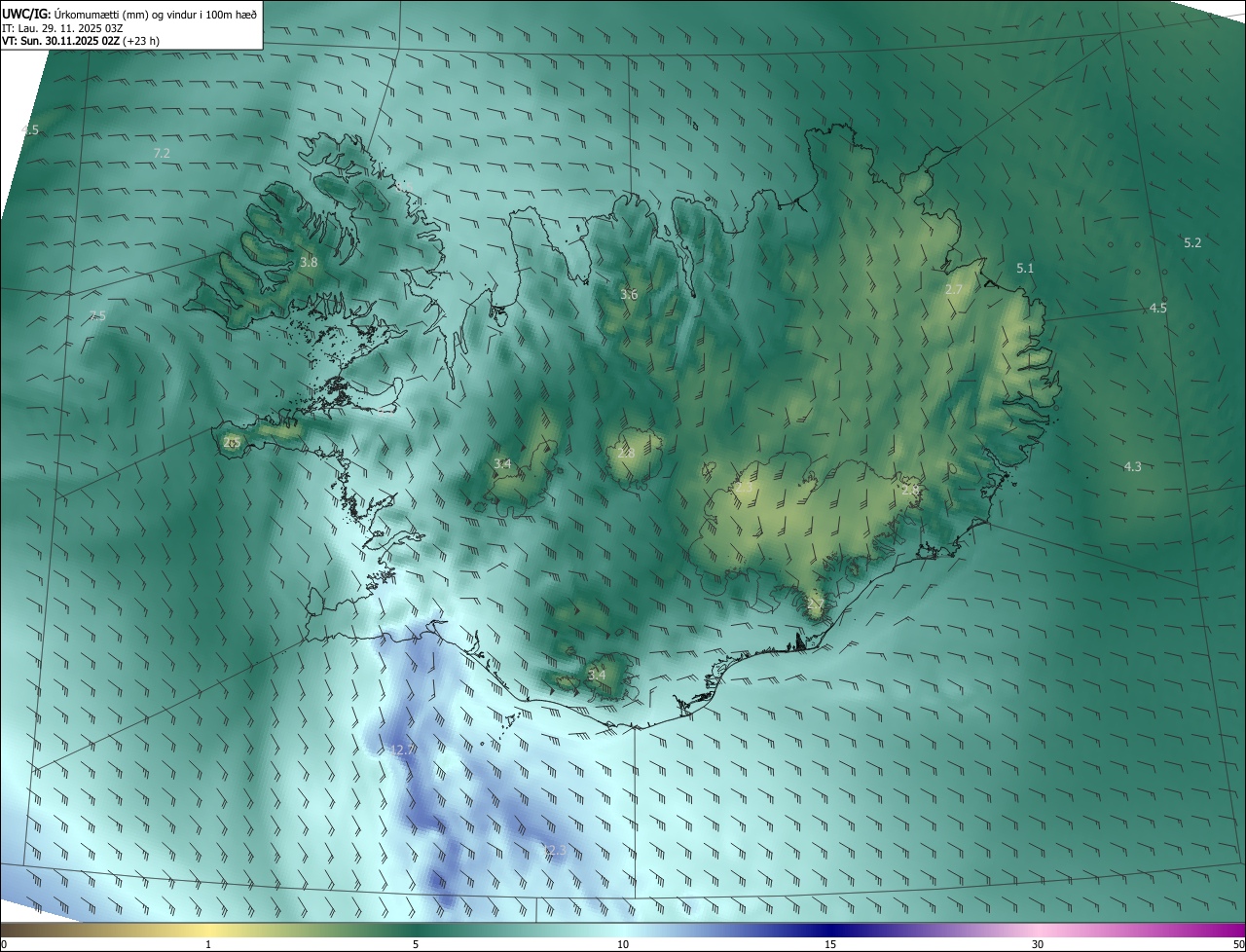Click the 5.2 value label
Viewport: 1246px width, 952px height.
(1192, 243)
